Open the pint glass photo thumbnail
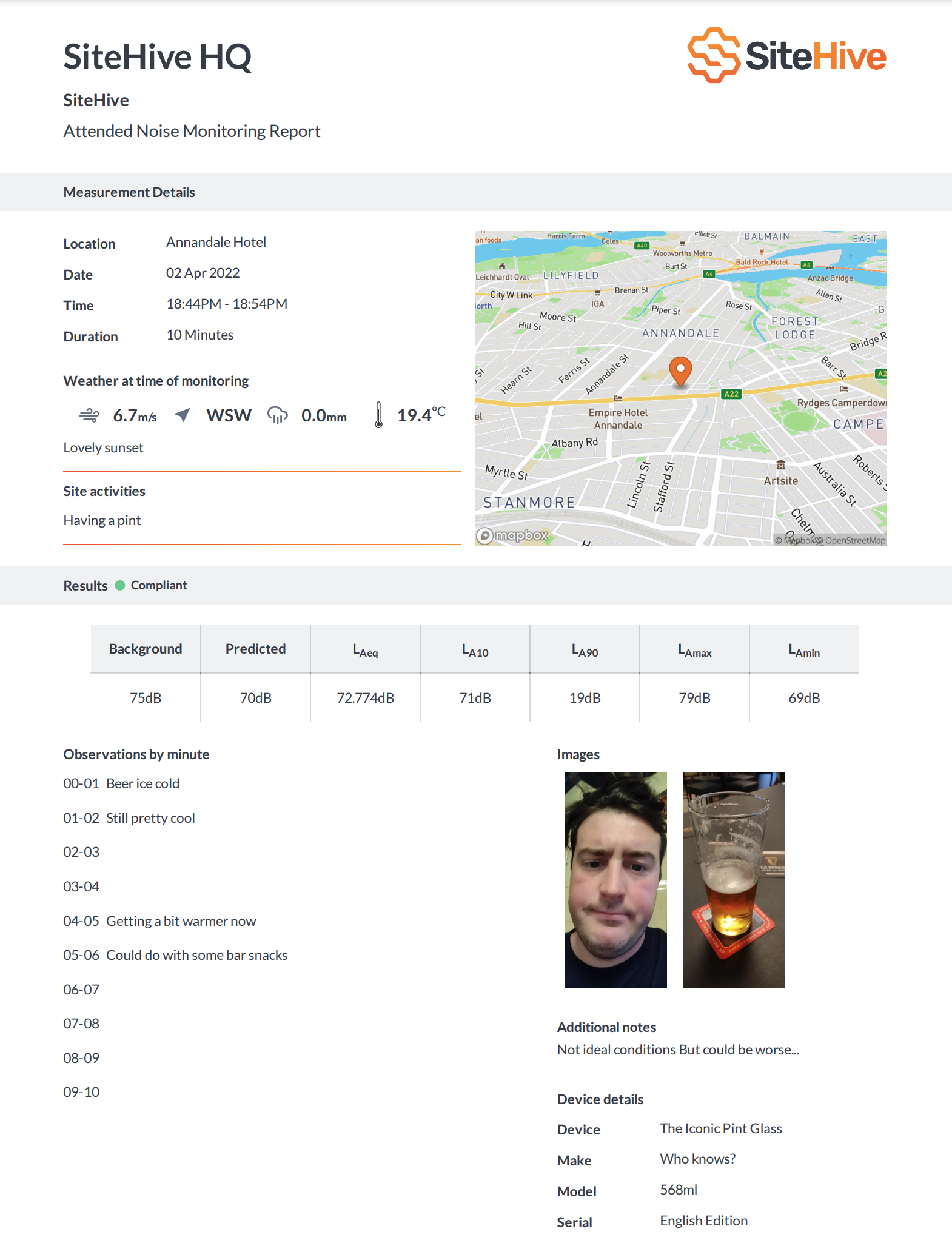The height and width of the screenshot is (1260, 952). (734, 880)
